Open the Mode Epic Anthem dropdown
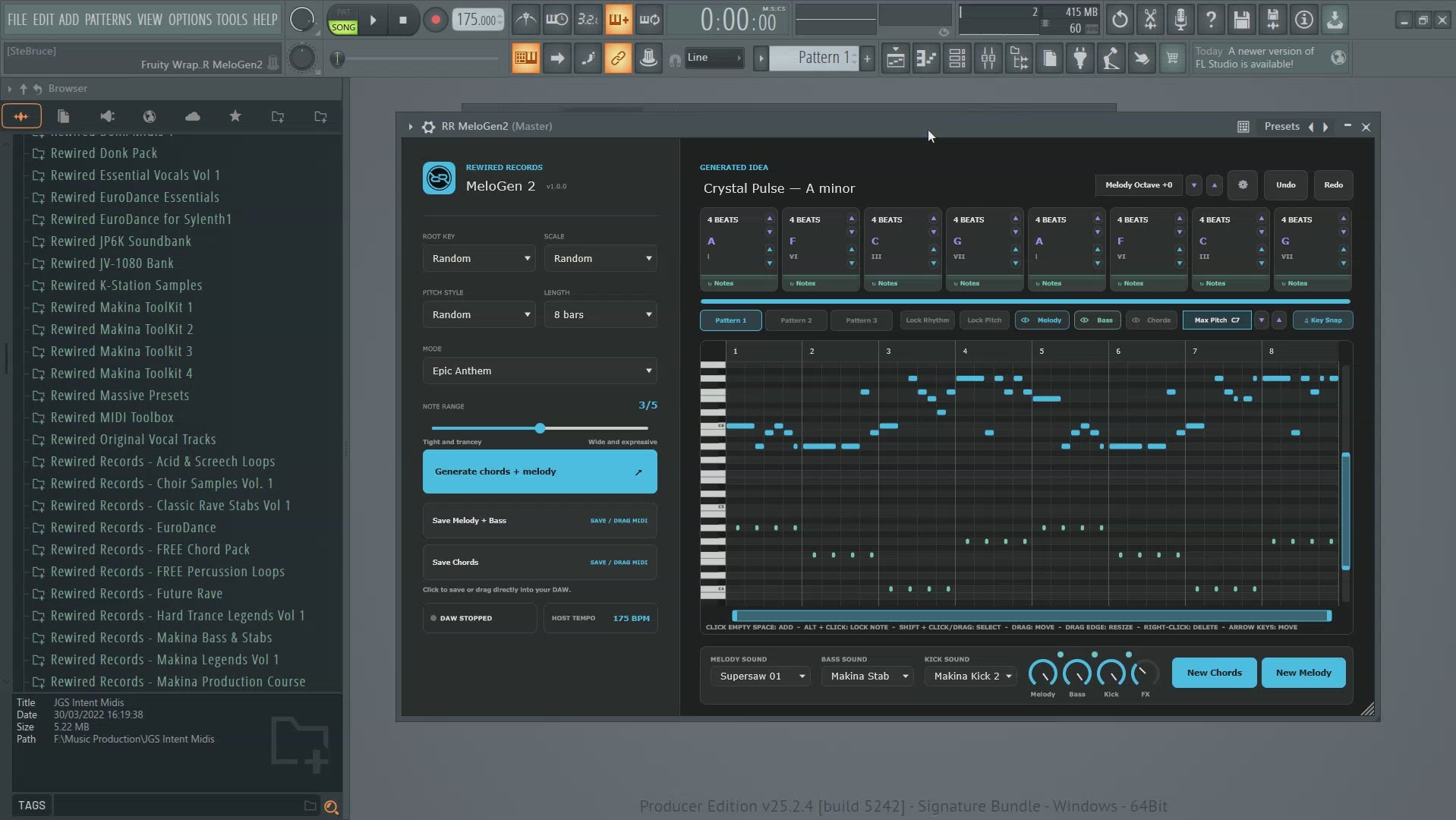The width and height of the screenshot is (1456, 820). pos(540,371)
